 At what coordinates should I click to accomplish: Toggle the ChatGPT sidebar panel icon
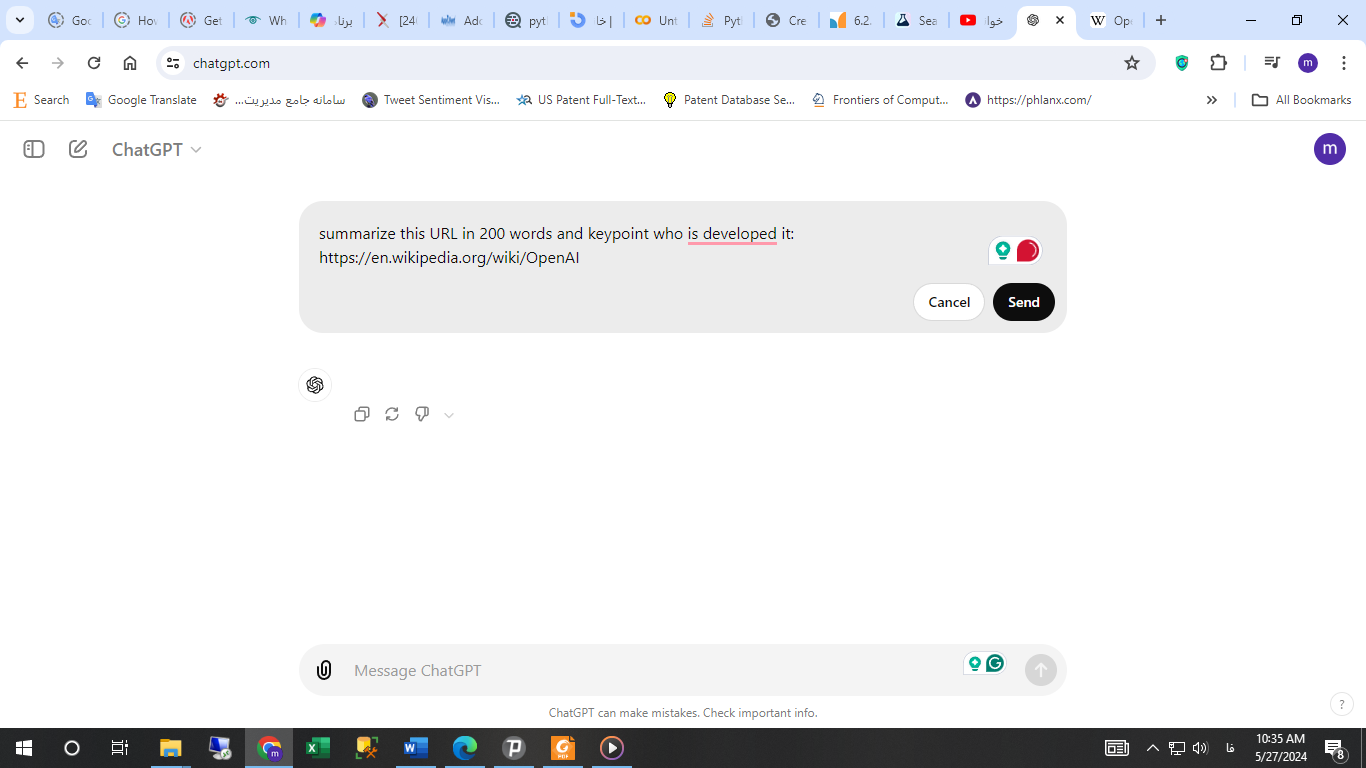[x=34, y=149]
